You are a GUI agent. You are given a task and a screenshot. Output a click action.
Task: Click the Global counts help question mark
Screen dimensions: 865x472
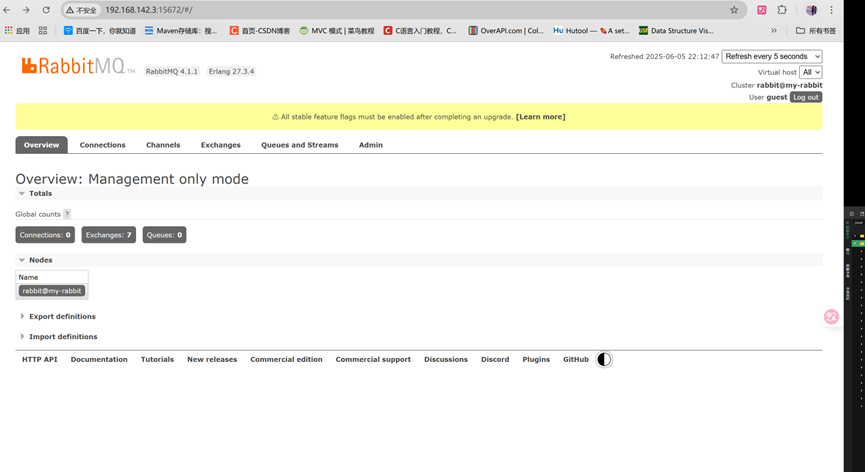[x=67, y=214]
